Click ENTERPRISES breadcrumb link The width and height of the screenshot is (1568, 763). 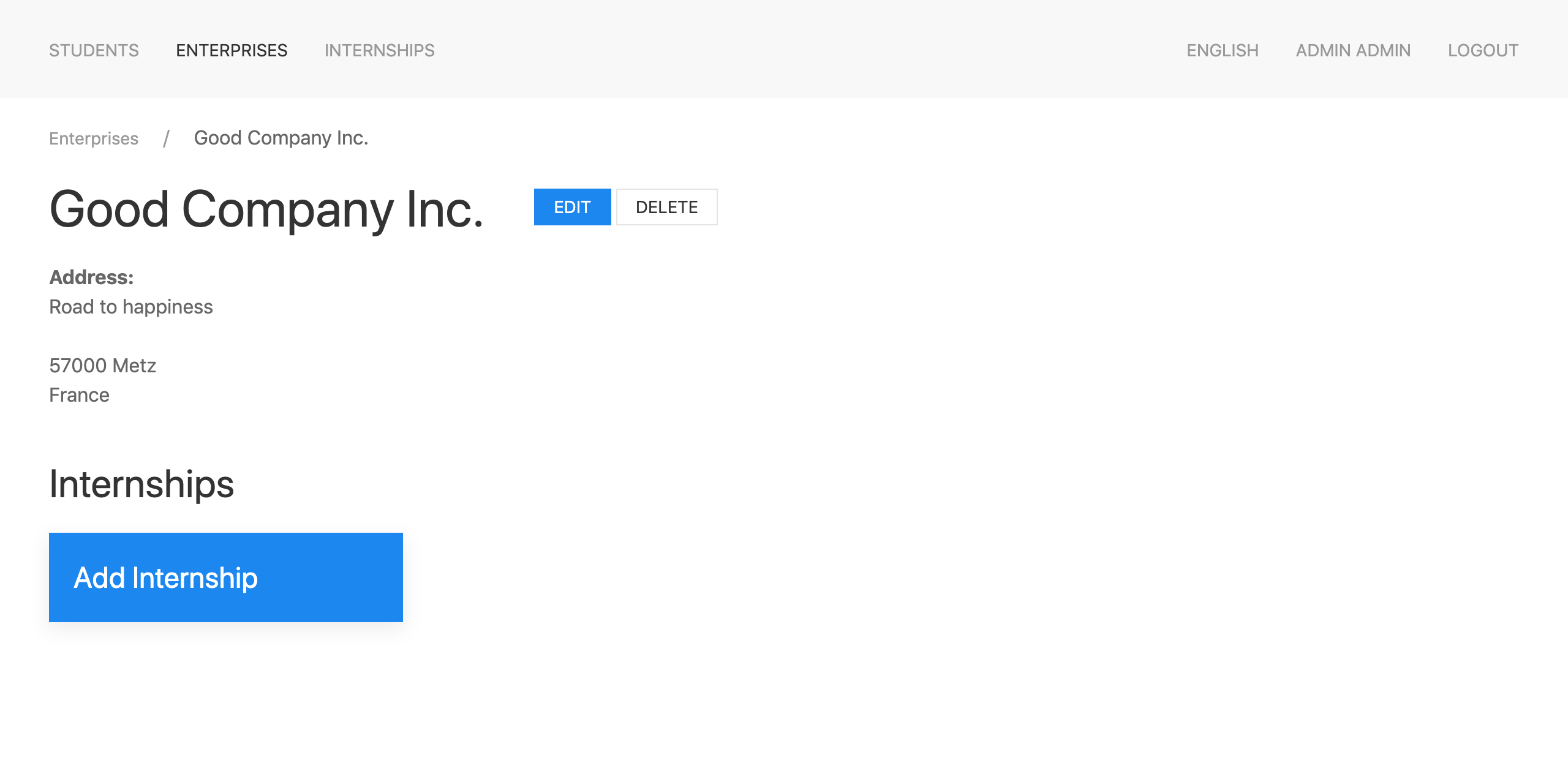point(94,138)
